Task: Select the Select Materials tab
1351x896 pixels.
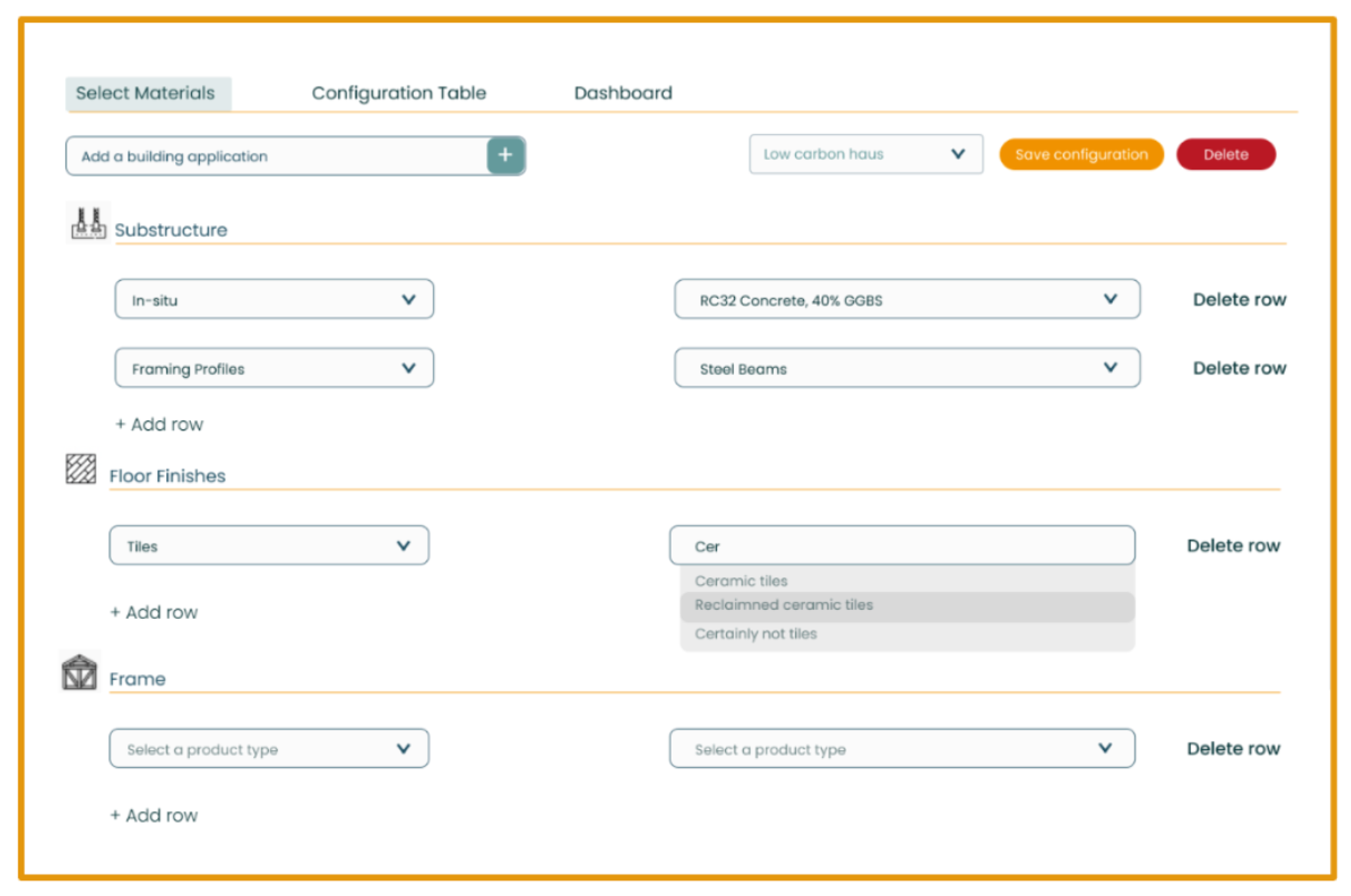Action: coord(145,93)
